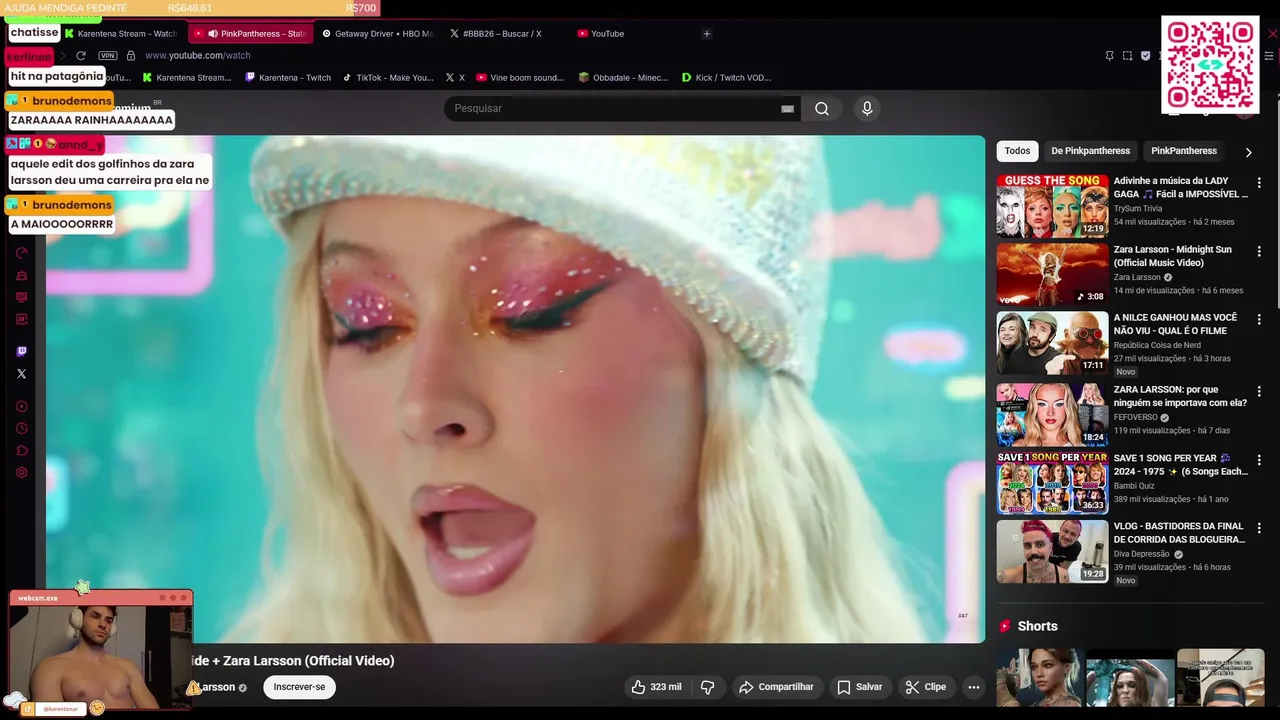Open Obbadale - Minec bookmark

click(623, 77)
